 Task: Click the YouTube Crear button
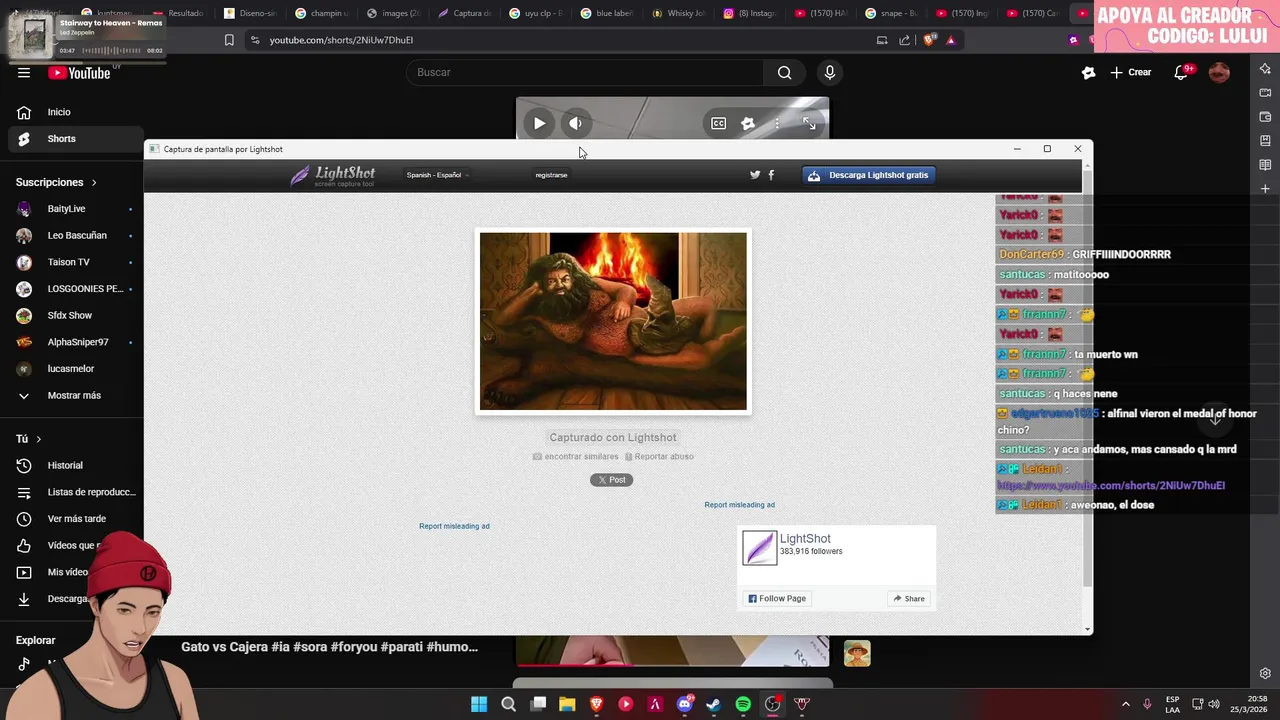[x=1131, y=73]
